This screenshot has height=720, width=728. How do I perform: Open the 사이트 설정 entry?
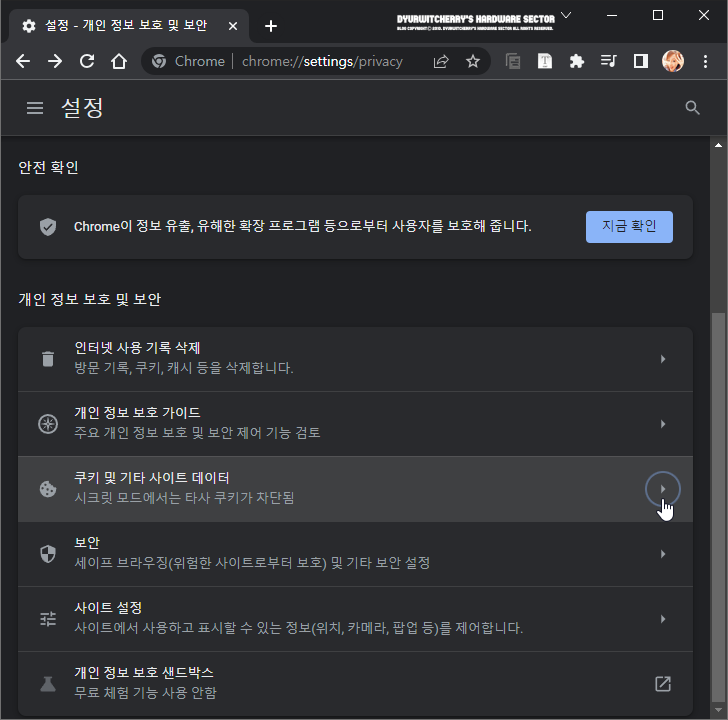point(355,619)
